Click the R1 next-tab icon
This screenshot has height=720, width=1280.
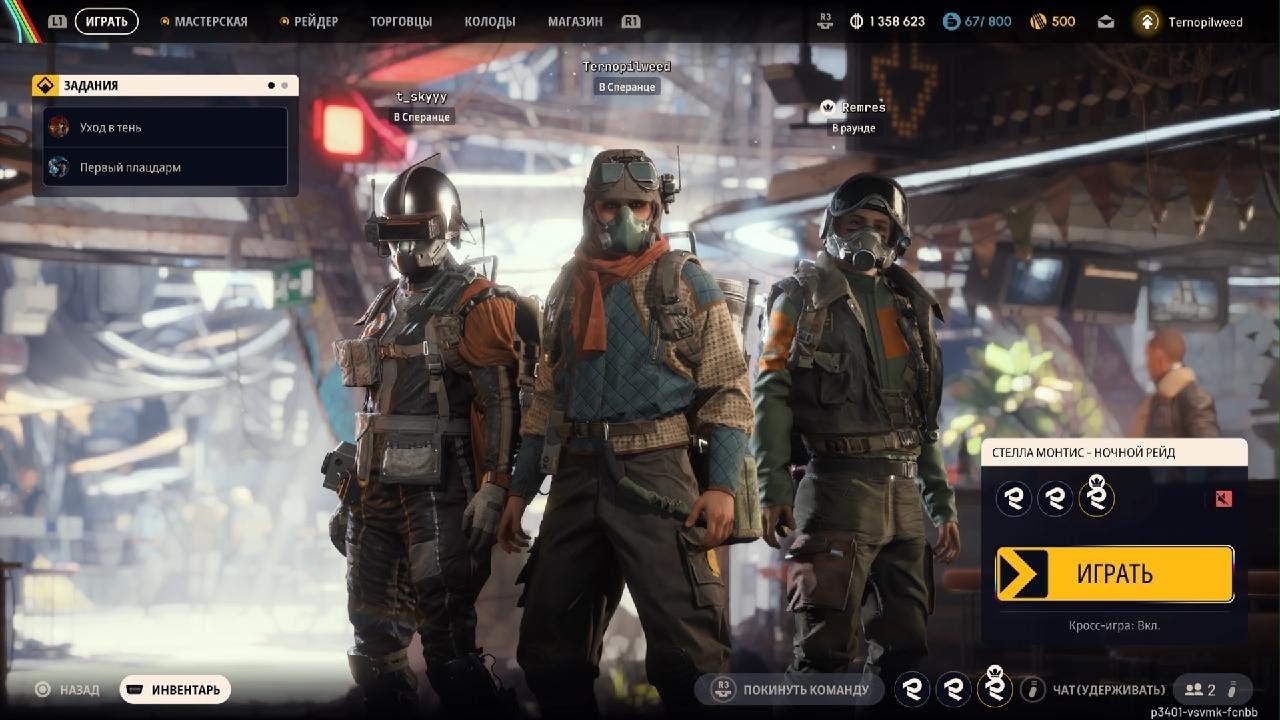[630, 21]
